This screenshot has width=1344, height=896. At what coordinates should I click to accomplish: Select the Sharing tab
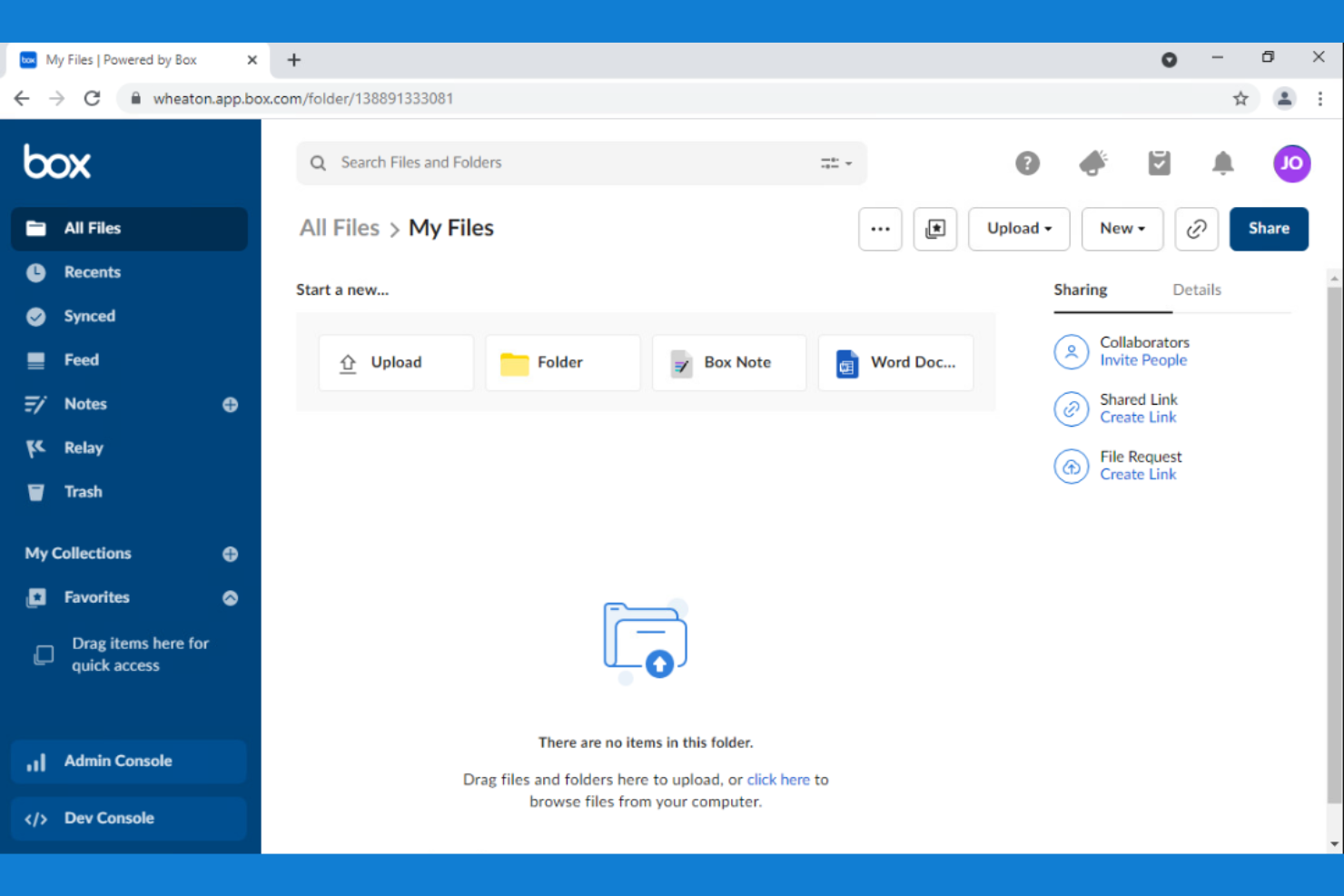(1080, 290)
